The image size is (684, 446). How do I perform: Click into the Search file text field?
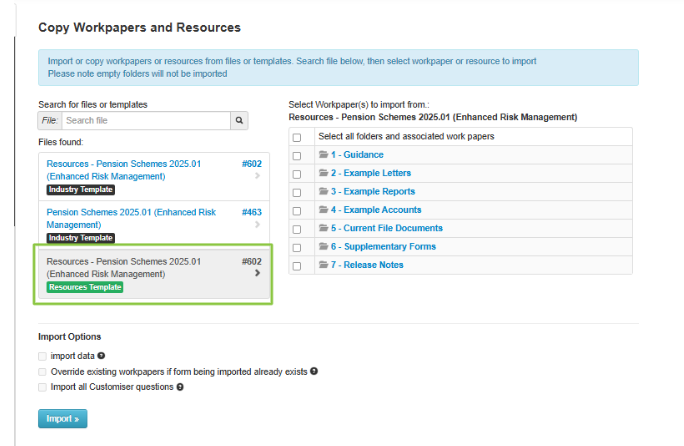click(144, 121)
